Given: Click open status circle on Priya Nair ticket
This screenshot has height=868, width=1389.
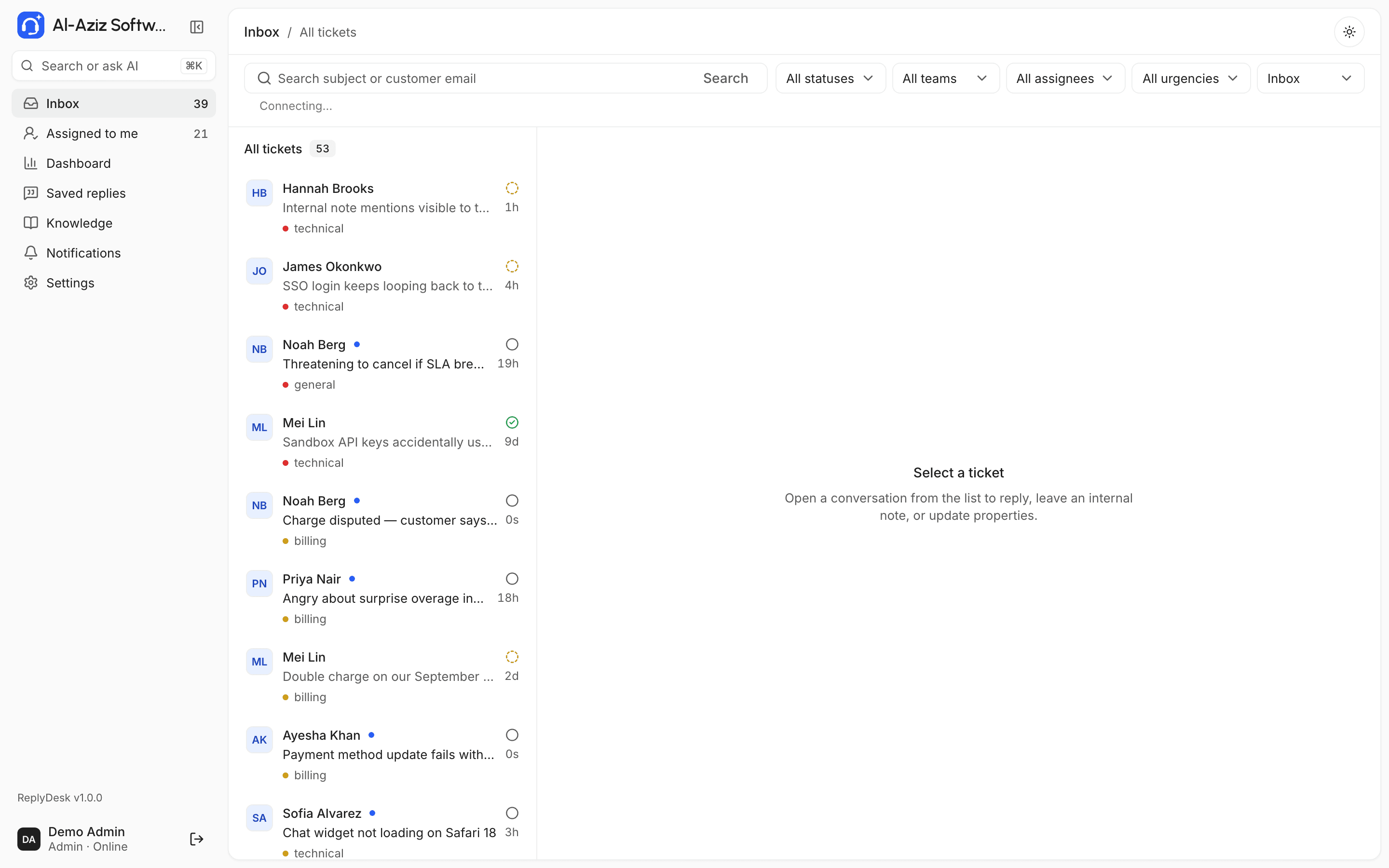Looking at the screenshot, I should pos(512,579).
